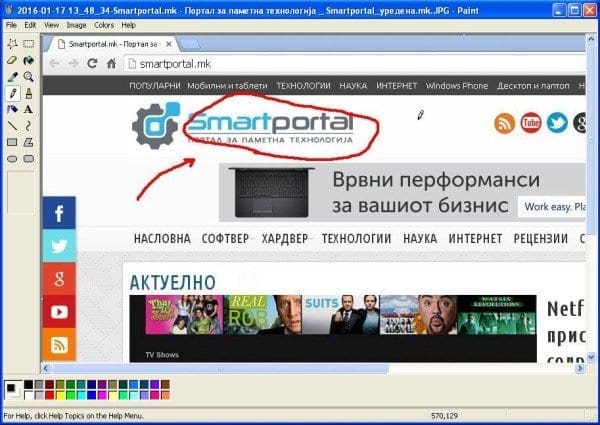Pick the white color swatch
Viewport: 600px width, 425px height.
coord(29,395)
